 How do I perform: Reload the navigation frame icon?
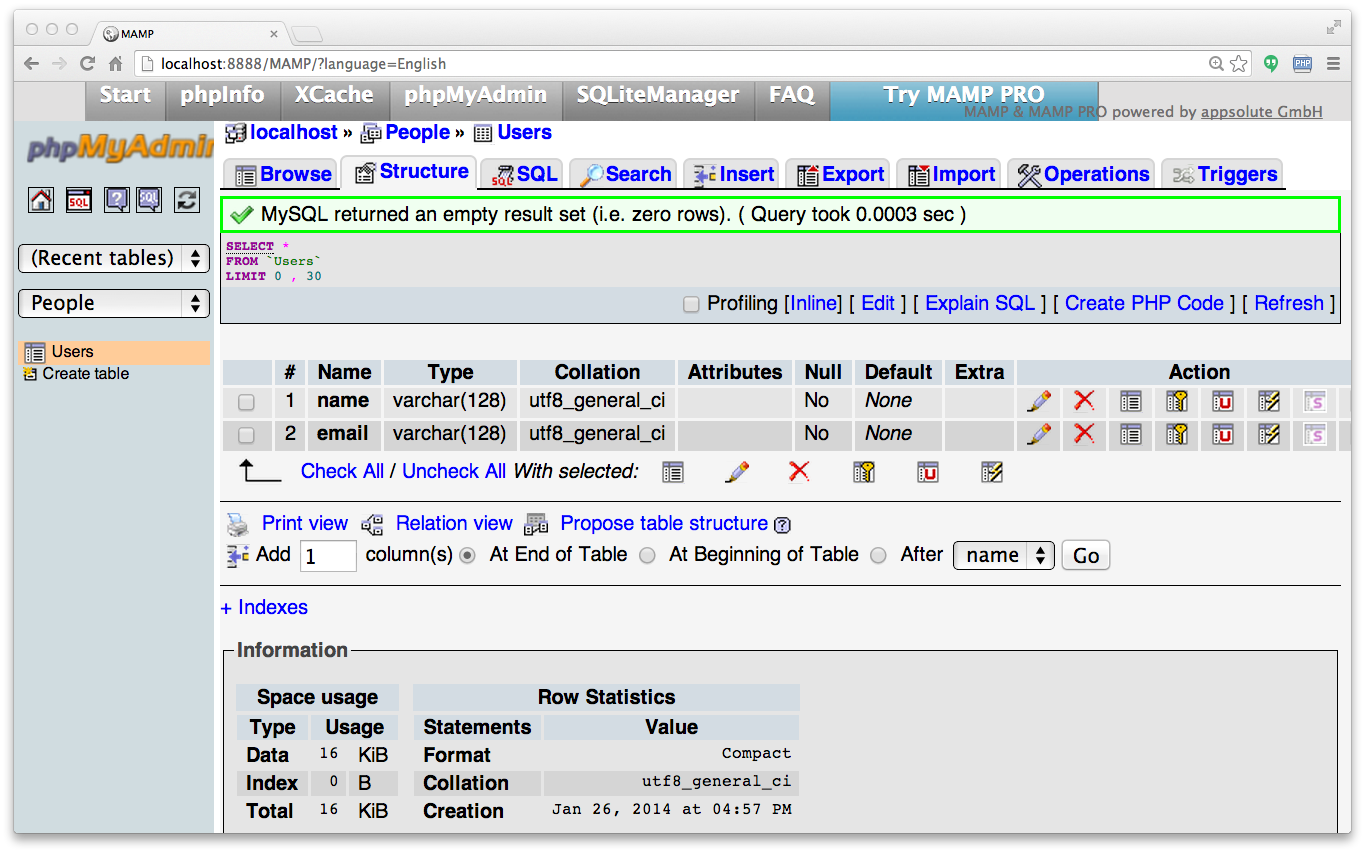point(186,199)
